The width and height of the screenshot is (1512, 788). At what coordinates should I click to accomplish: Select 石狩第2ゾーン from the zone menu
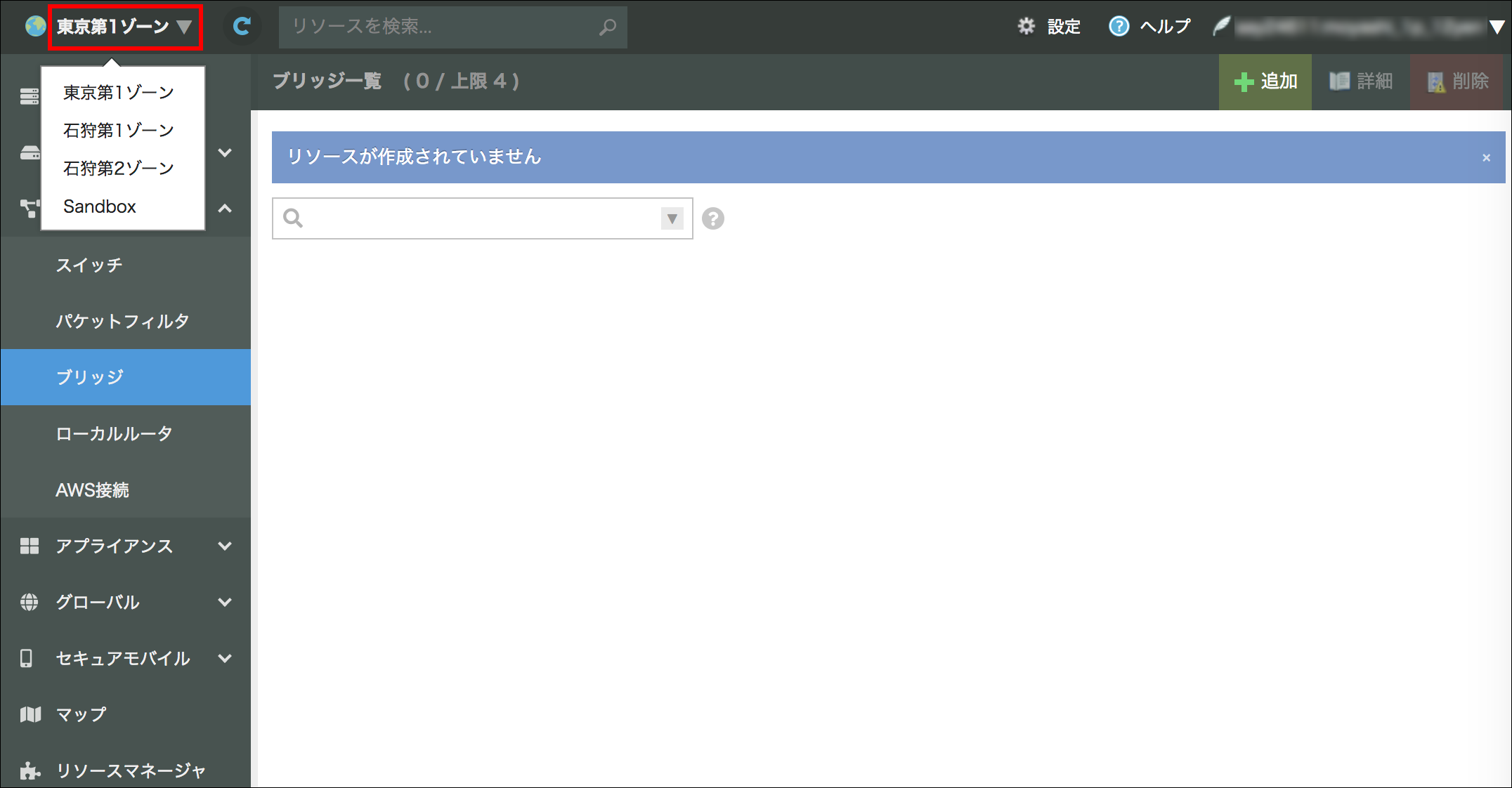pyautogui.click(x=118, y=169)
